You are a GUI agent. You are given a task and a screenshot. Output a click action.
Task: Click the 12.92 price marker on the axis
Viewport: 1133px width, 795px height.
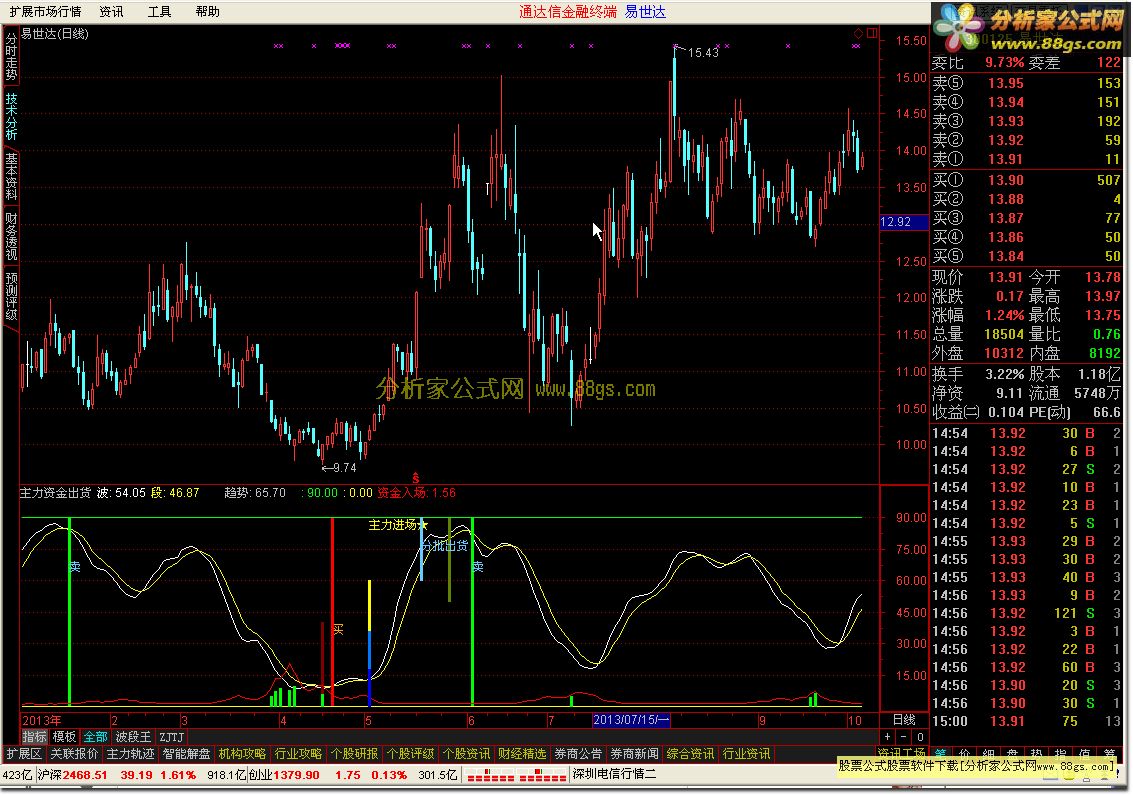[903, 222]
